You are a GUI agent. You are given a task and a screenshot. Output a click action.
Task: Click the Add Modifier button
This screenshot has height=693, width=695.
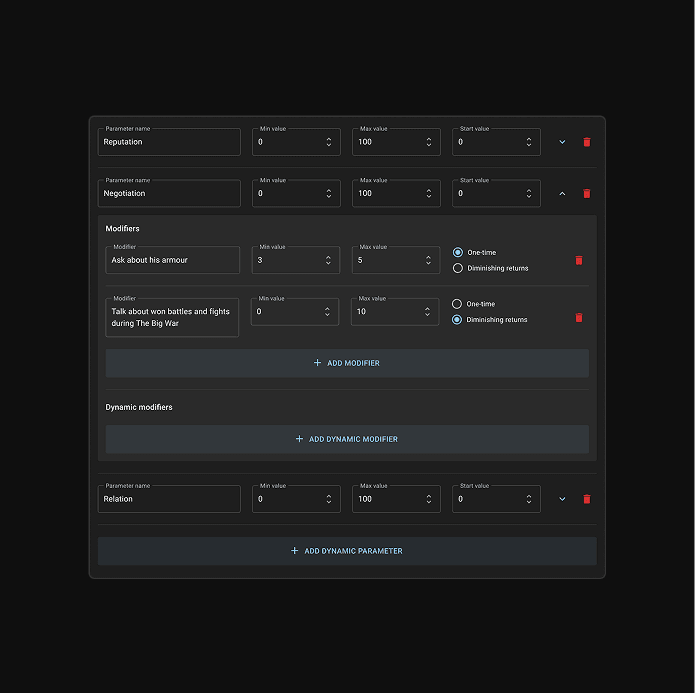[347, 363]
